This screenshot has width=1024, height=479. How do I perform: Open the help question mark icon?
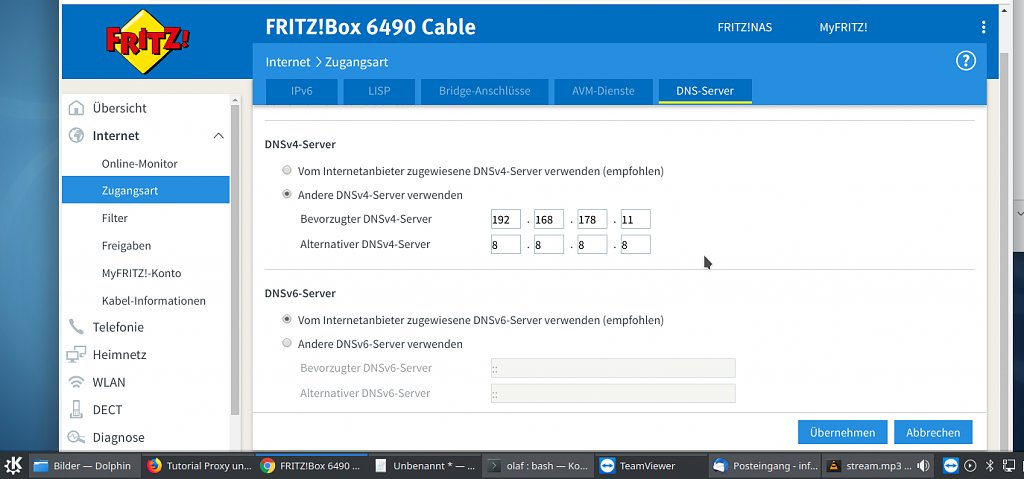point(965,61)
